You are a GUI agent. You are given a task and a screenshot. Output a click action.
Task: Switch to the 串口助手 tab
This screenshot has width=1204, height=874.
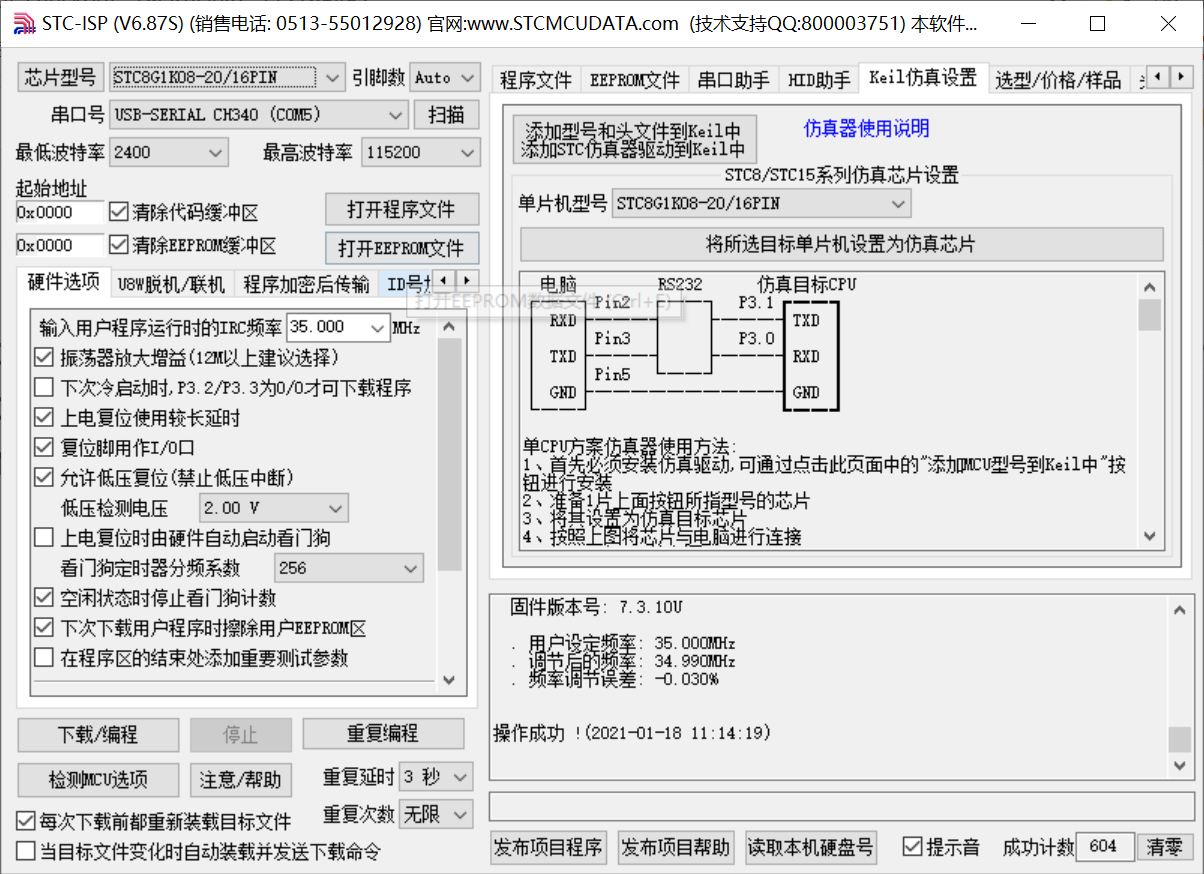pos(733,80)
